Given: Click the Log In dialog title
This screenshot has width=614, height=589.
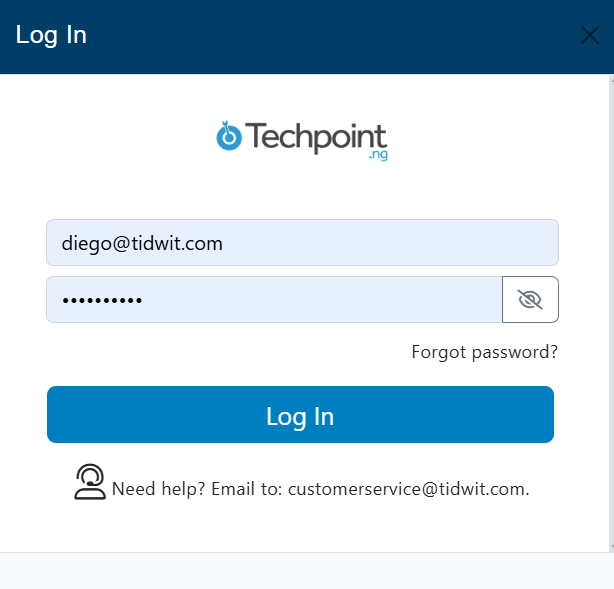Looking at the screenshot, I should point(52,36).
